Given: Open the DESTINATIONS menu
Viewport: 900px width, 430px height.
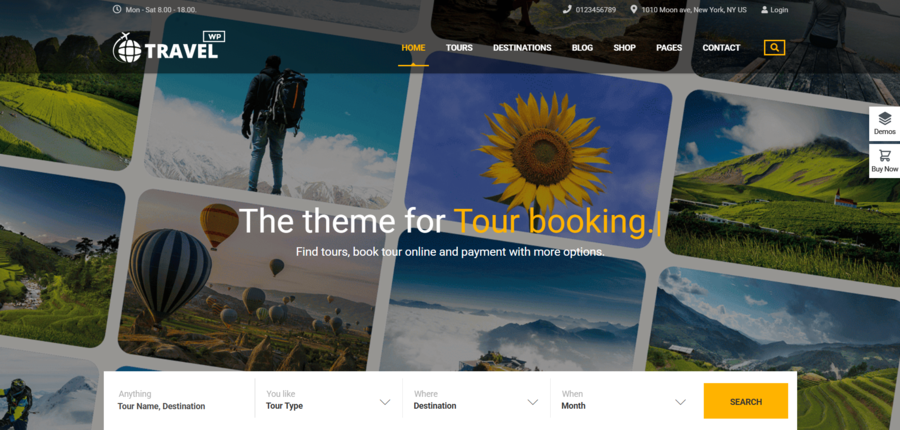Looking at the screenshot, I should point(522,48).
